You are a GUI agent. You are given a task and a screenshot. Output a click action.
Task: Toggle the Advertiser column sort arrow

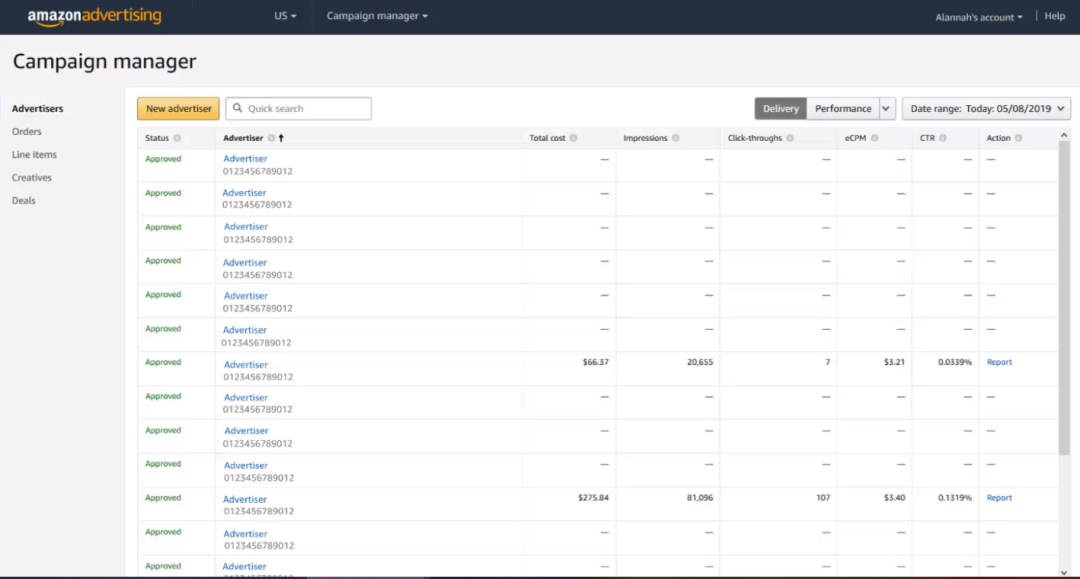point(281,138)
